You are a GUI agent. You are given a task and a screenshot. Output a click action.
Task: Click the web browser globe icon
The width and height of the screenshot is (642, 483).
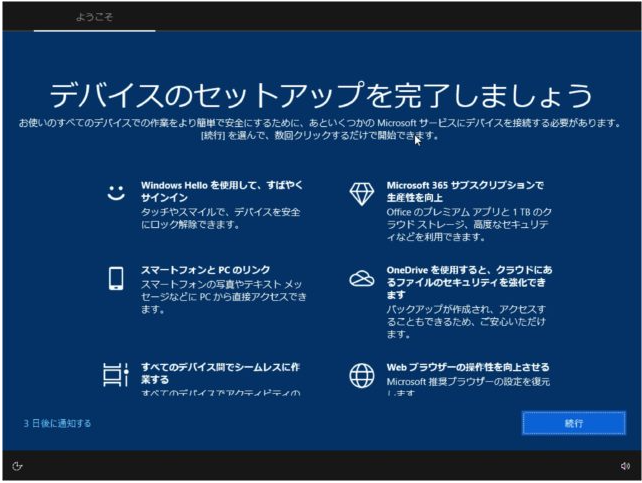[x=362, y=375]
